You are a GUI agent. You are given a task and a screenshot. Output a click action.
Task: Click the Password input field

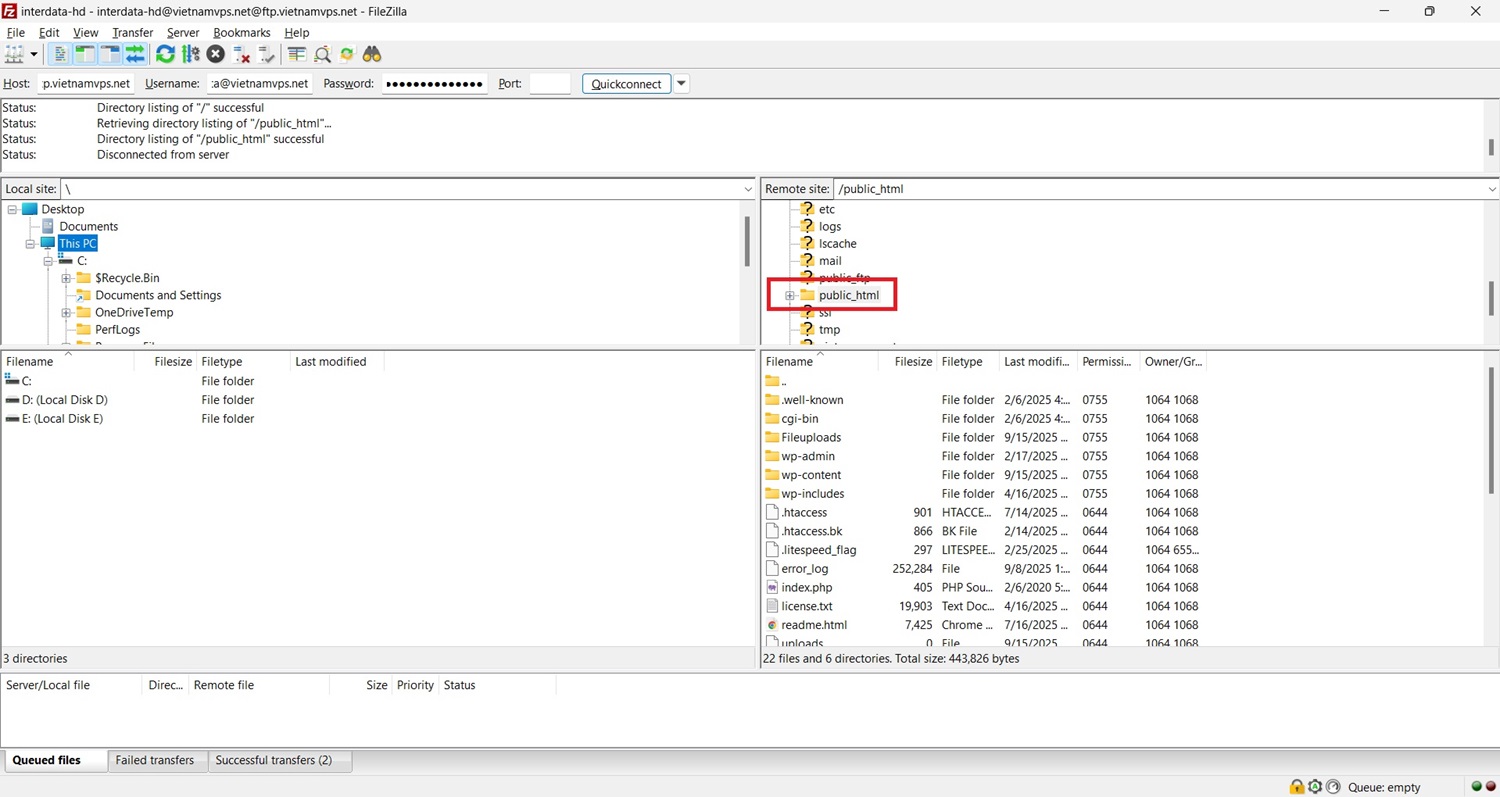coord(434,84)
